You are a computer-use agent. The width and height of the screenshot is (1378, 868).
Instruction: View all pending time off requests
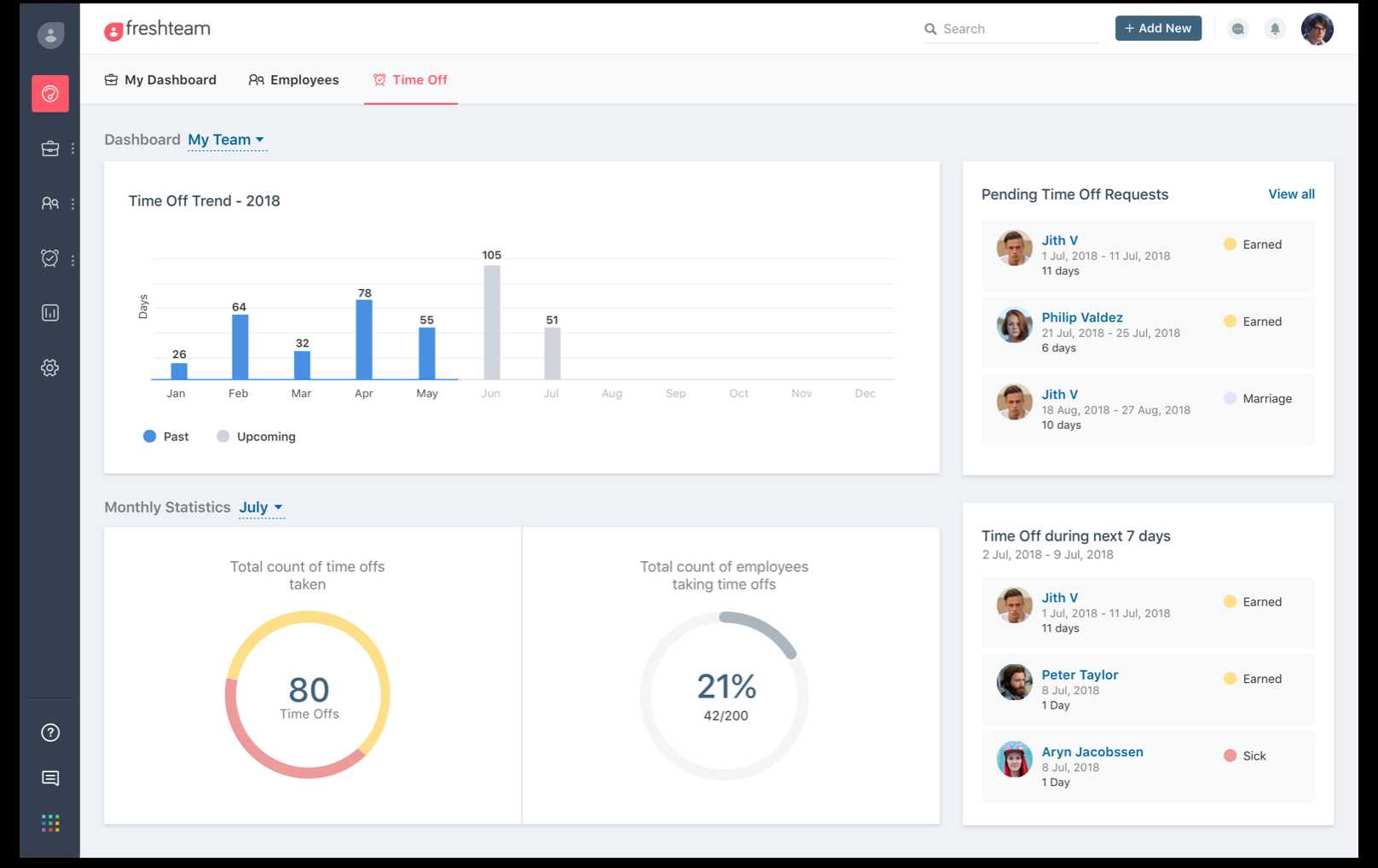(x=1291, y=194)
